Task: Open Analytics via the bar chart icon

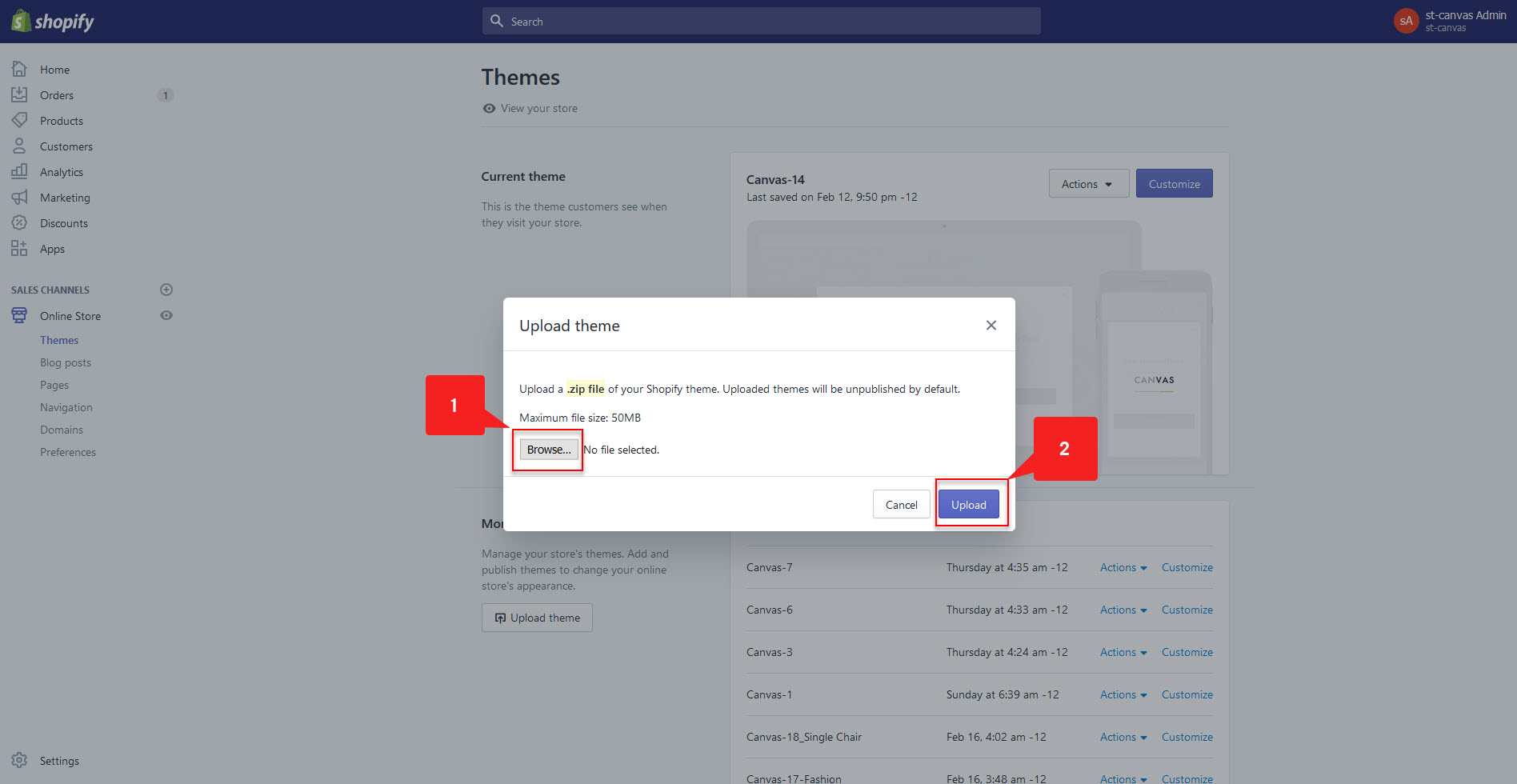Action: pos(19,172)
